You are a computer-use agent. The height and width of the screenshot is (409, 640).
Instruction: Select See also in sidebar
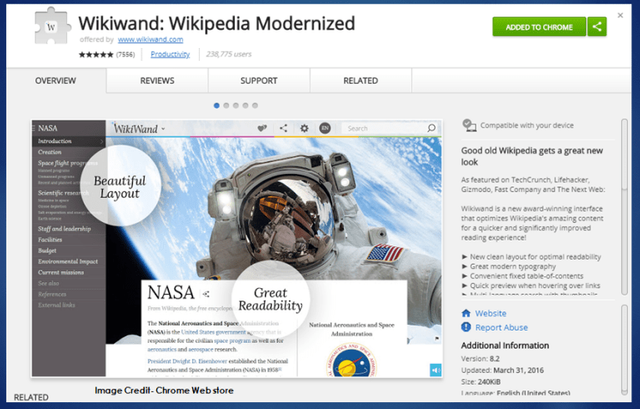click(x=49, y=283)
